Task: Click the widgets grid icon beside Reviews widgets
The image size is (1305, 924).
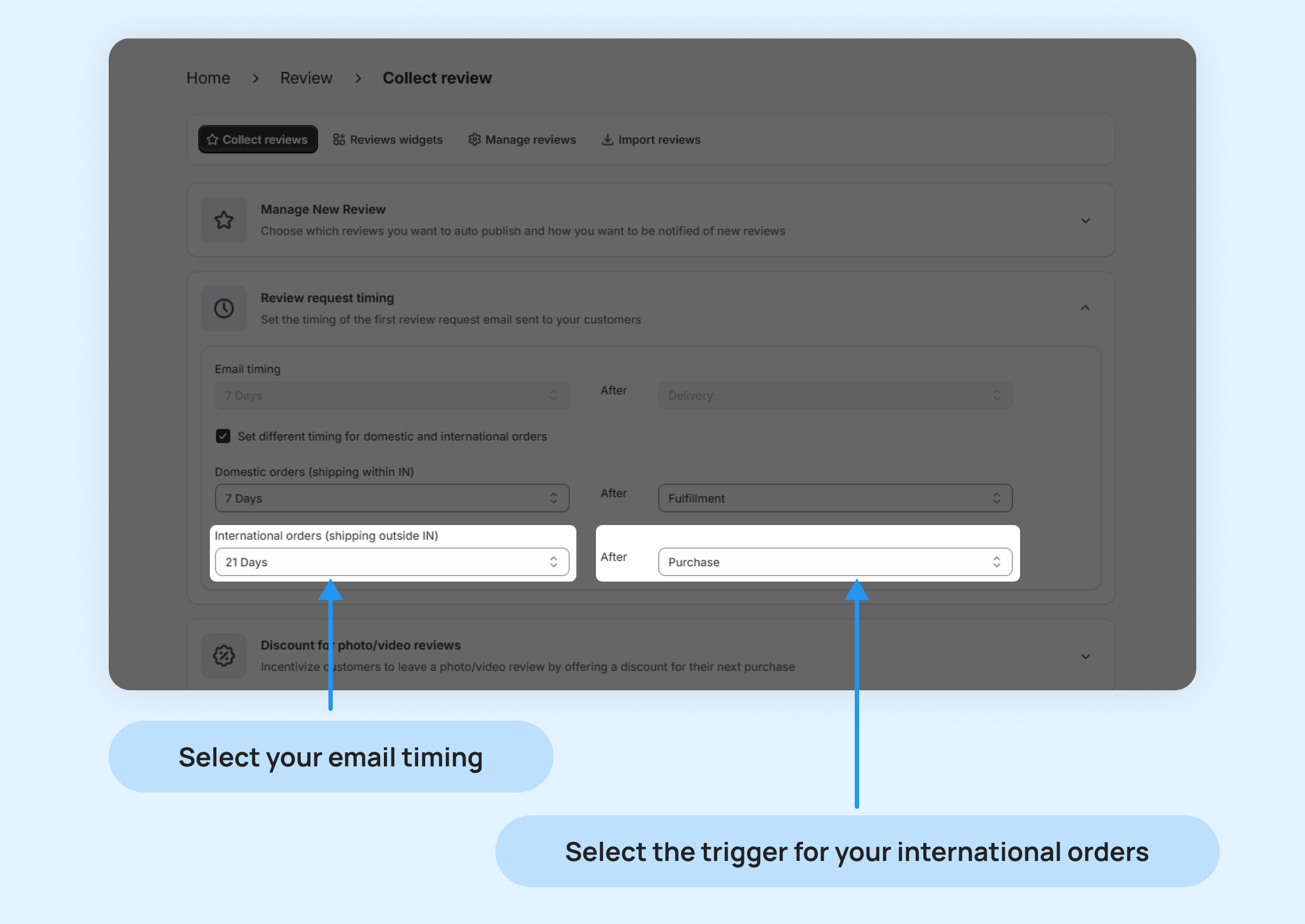Action: tap(339, 139)
